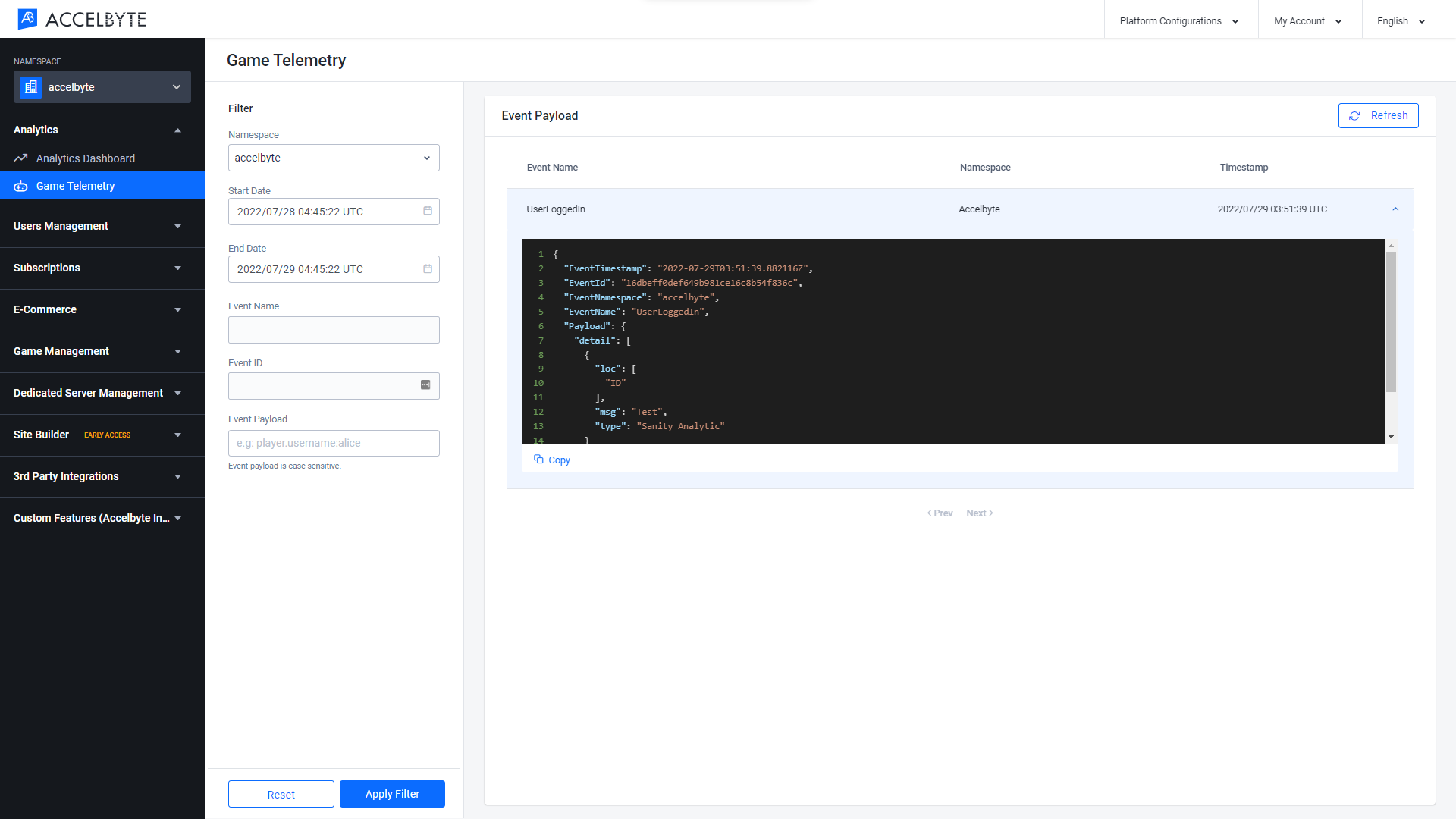Toggle the UserLoggedIn event row open
The height and width of the screenshot is (819, 1456).
tap(1395, 209)
